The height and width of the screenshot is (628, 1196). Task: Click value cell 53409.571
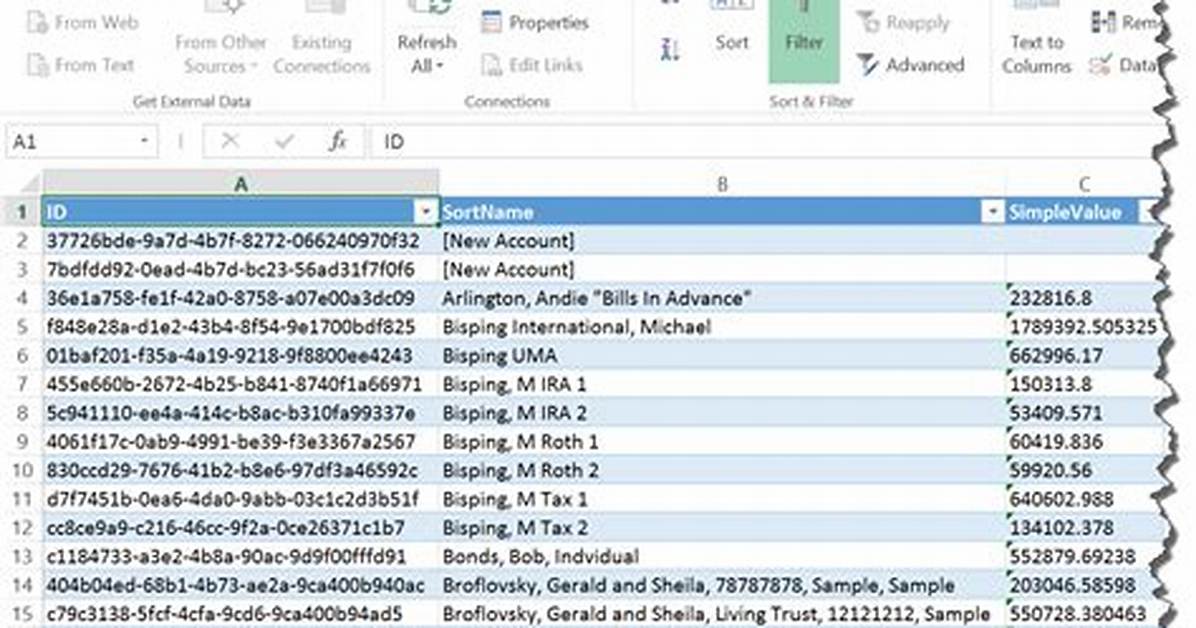1083,413
